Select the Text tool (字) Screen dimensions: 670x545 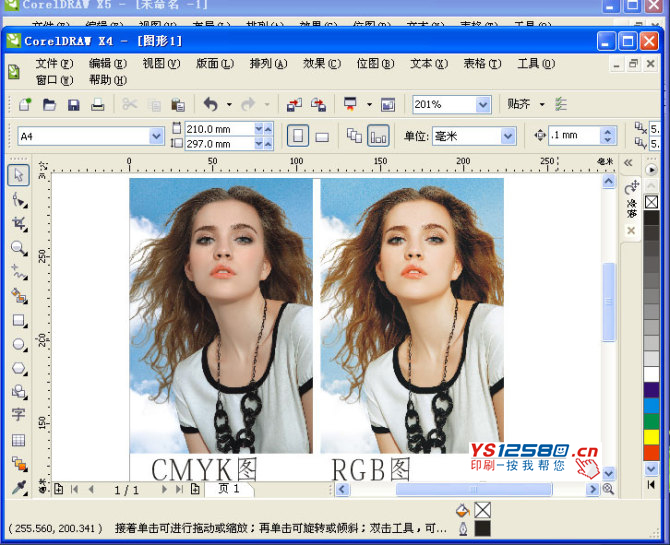(18, 415)
